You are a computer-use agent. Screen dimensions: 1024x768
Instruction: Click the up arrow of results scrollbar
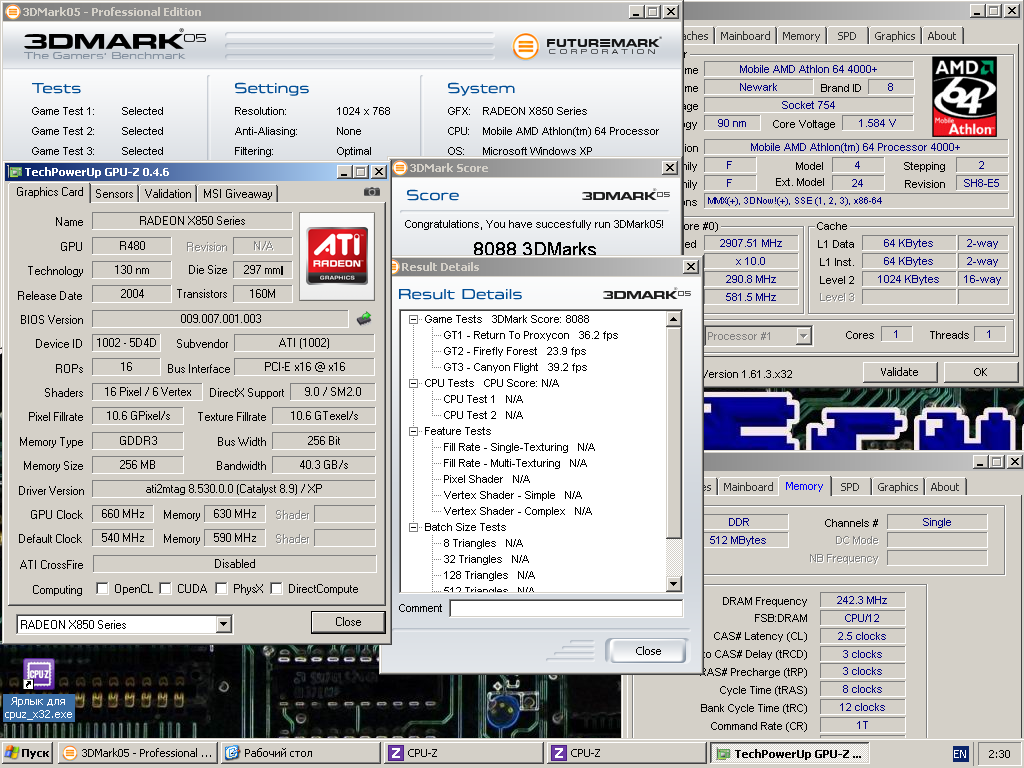tap(673, 319)
